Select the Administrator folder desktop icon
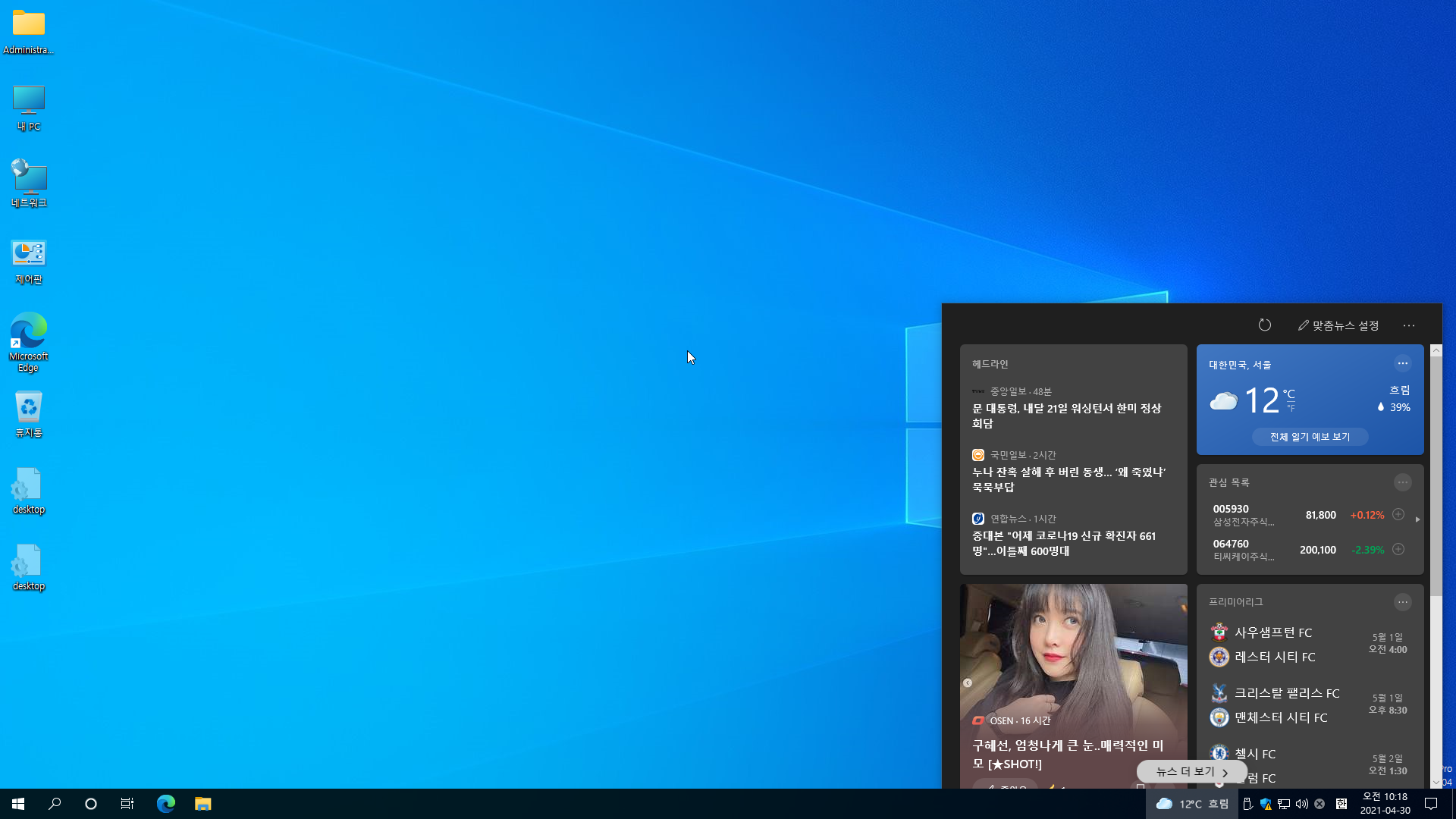The height and width of the screenshot is (819, 1456). tap(29, 32)
